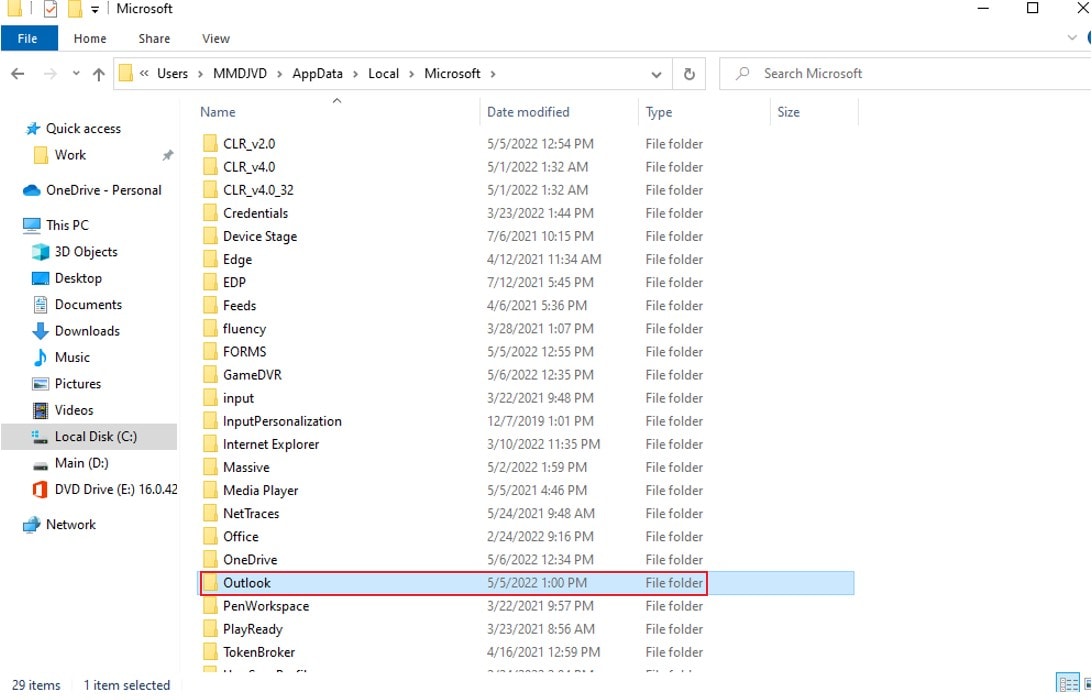Open Videos in navigation pane
The image size is (1092, 700).
click(x=74, y=411)
